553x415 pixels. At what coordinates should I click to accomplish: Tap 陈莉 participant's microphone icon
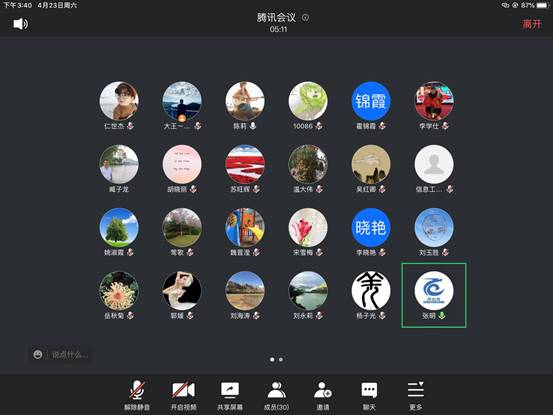(x=253, y=126)
